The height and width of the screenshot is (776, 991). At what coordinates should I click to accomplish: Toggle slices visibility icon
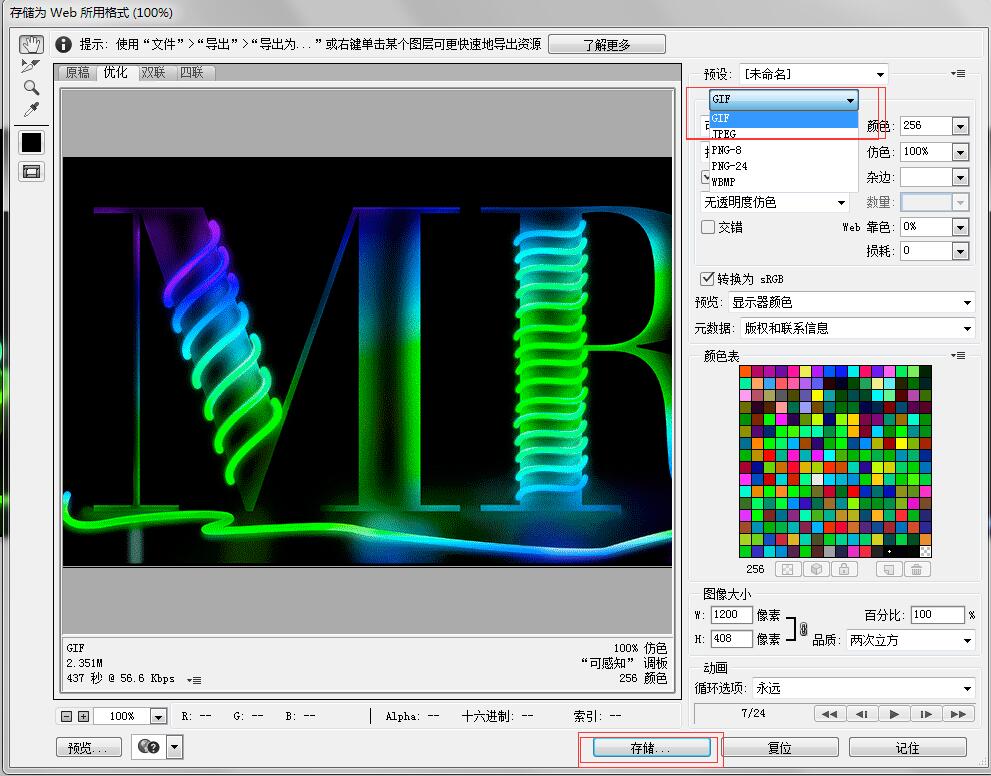(x=32, y=171)
